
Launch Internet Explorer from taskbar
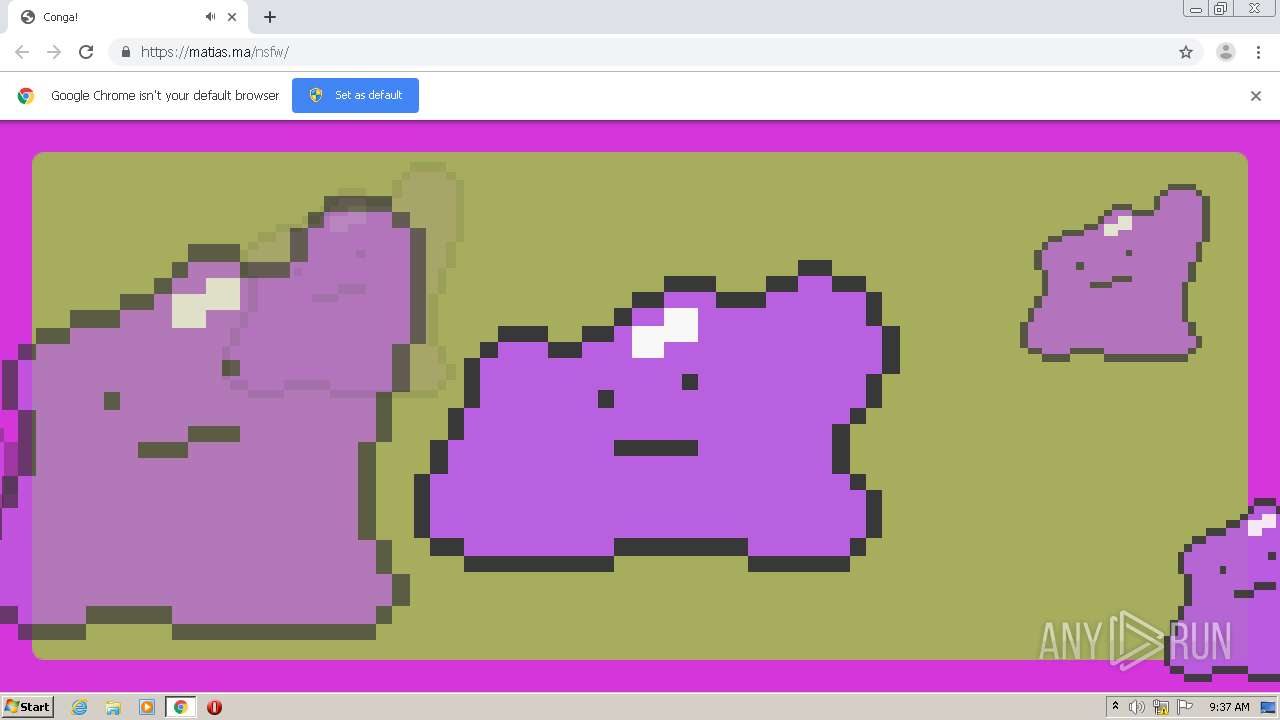tap(80, 707)
